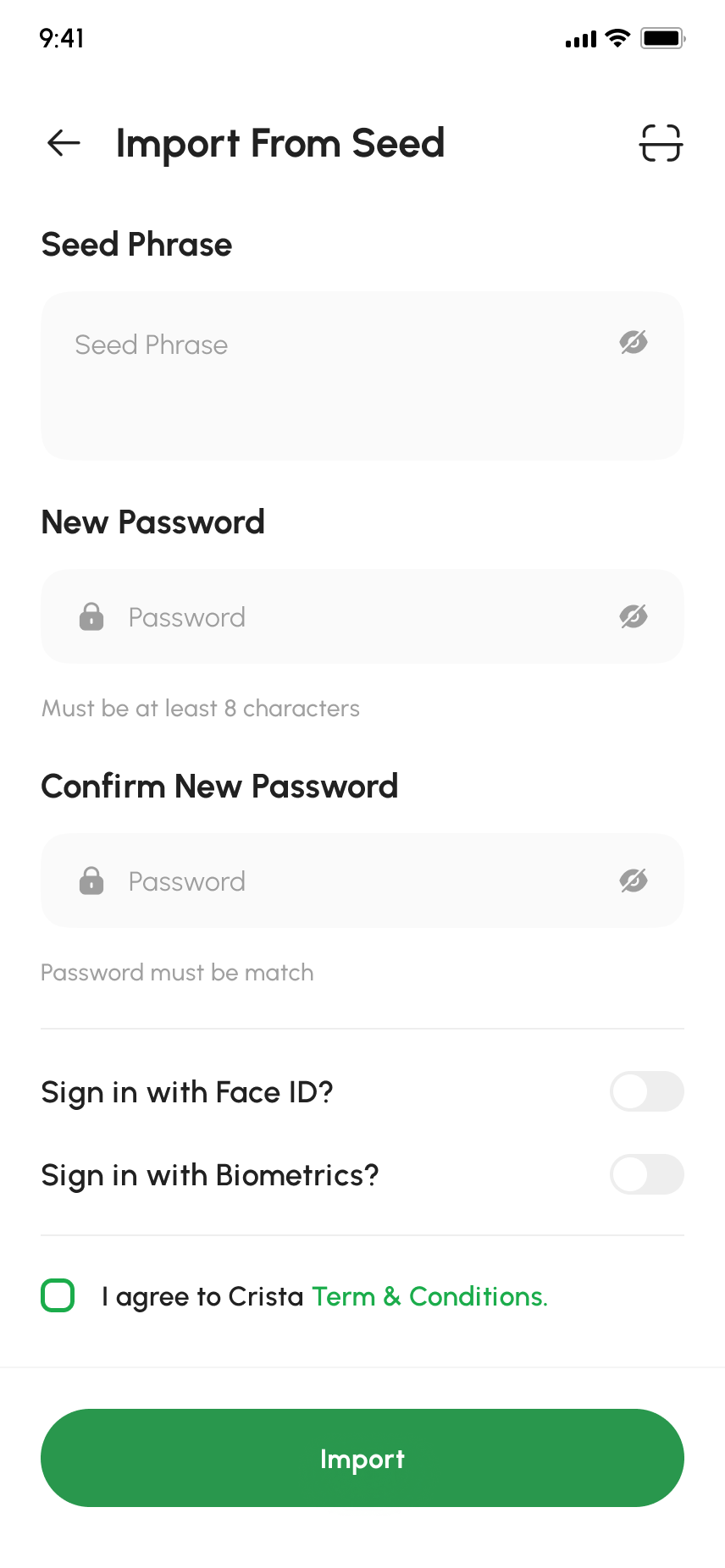The width and height of the screenshot is (725, 1568).
Task: Tap the battery status icon
Action: (x=662, y=38)
